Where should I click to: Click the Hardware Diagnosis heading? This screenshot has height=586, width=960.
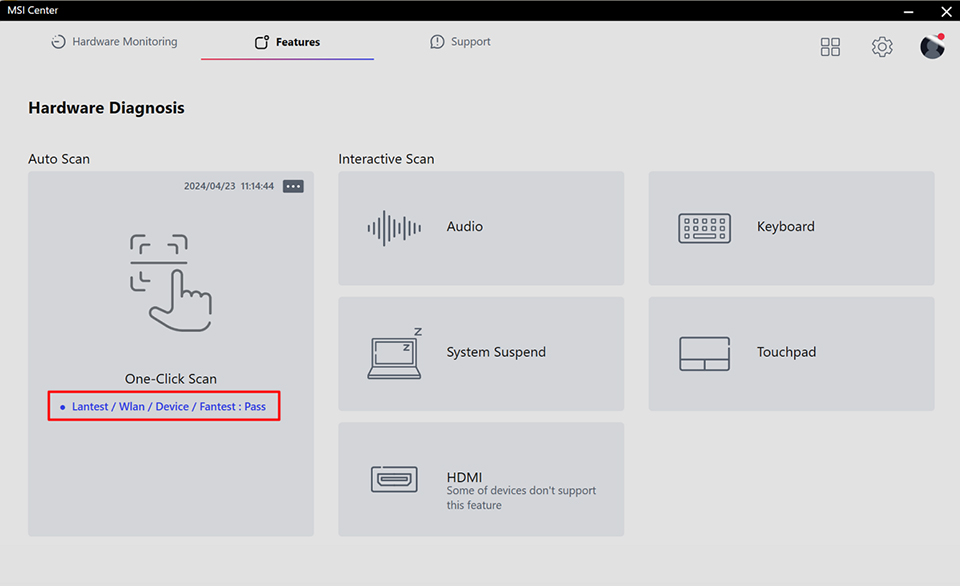click(x=107, y=108)
